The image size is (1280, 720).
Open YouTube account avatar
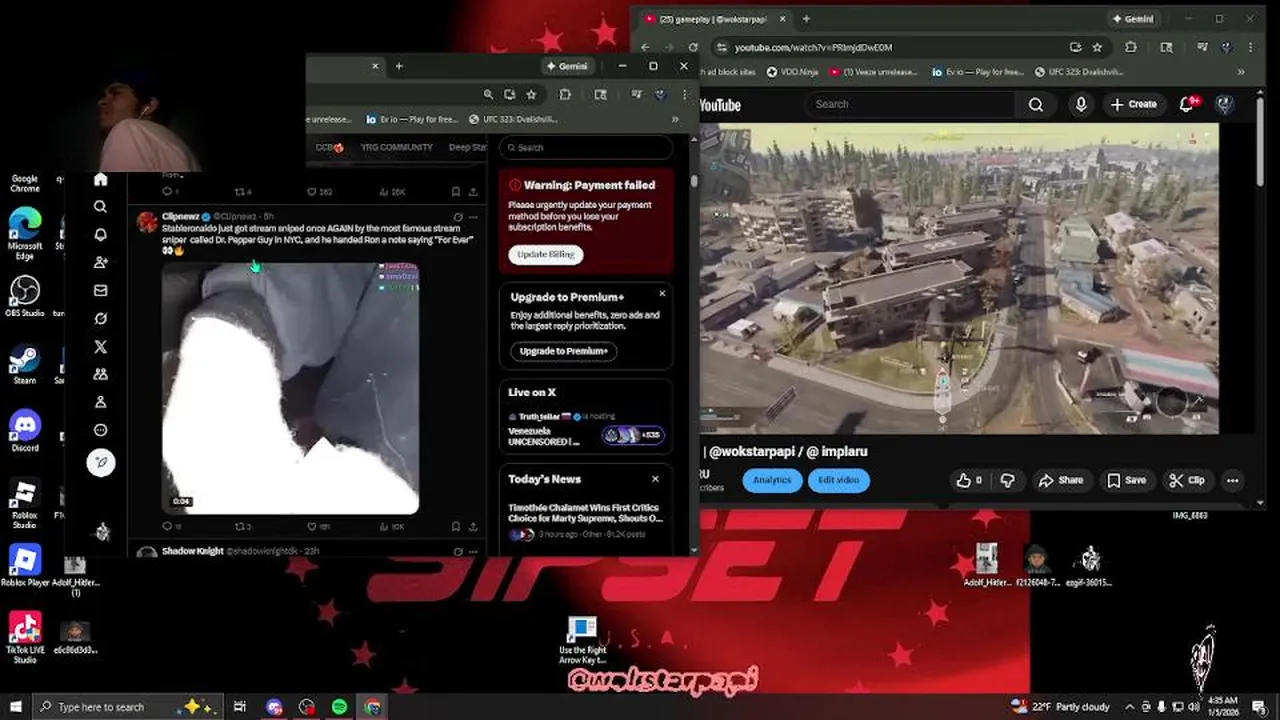click(x=1224, y=104)
